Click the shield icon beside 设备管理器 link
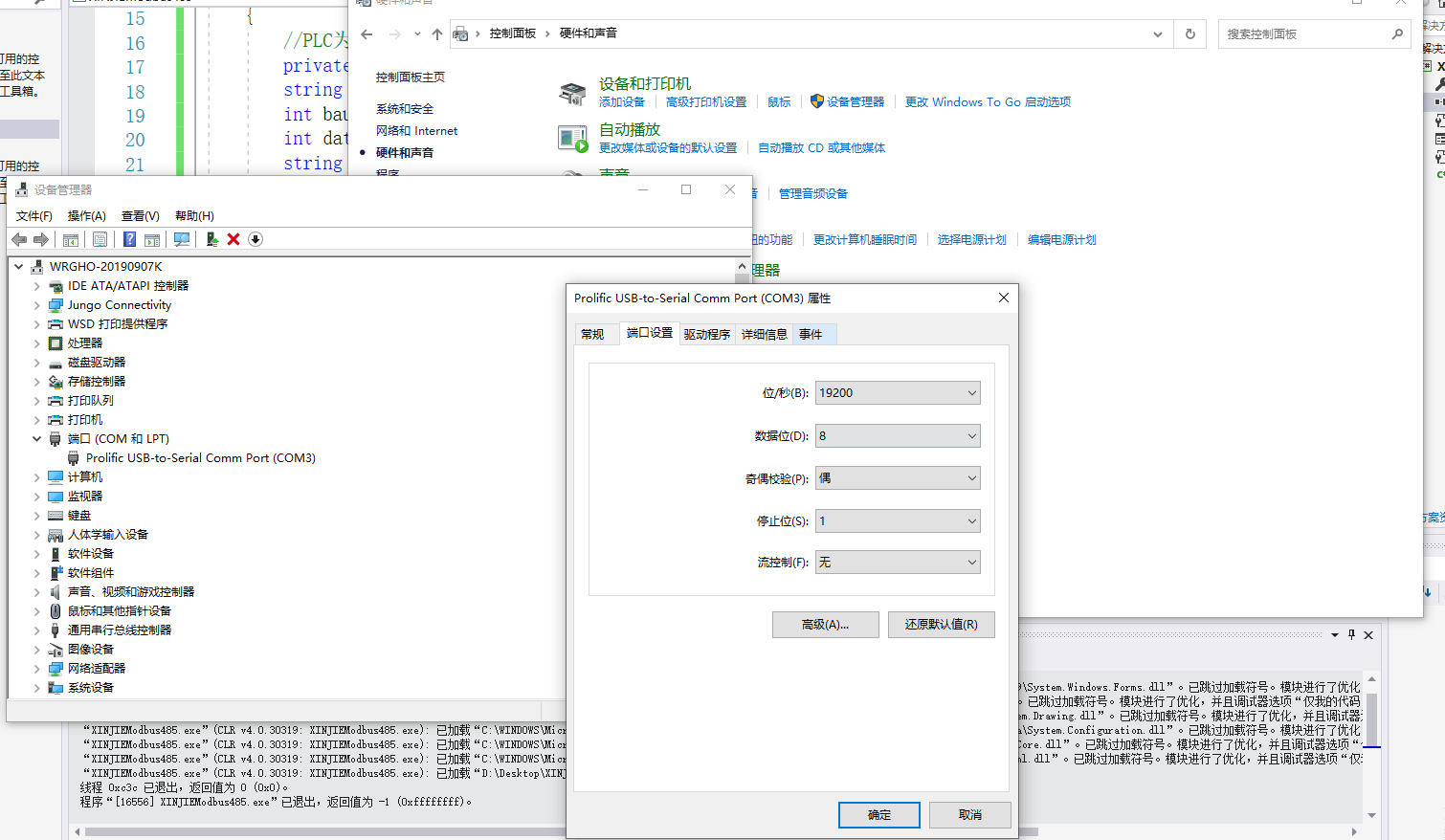The height and width of the screenshot is (840, 1445). (x=816, y=101)
